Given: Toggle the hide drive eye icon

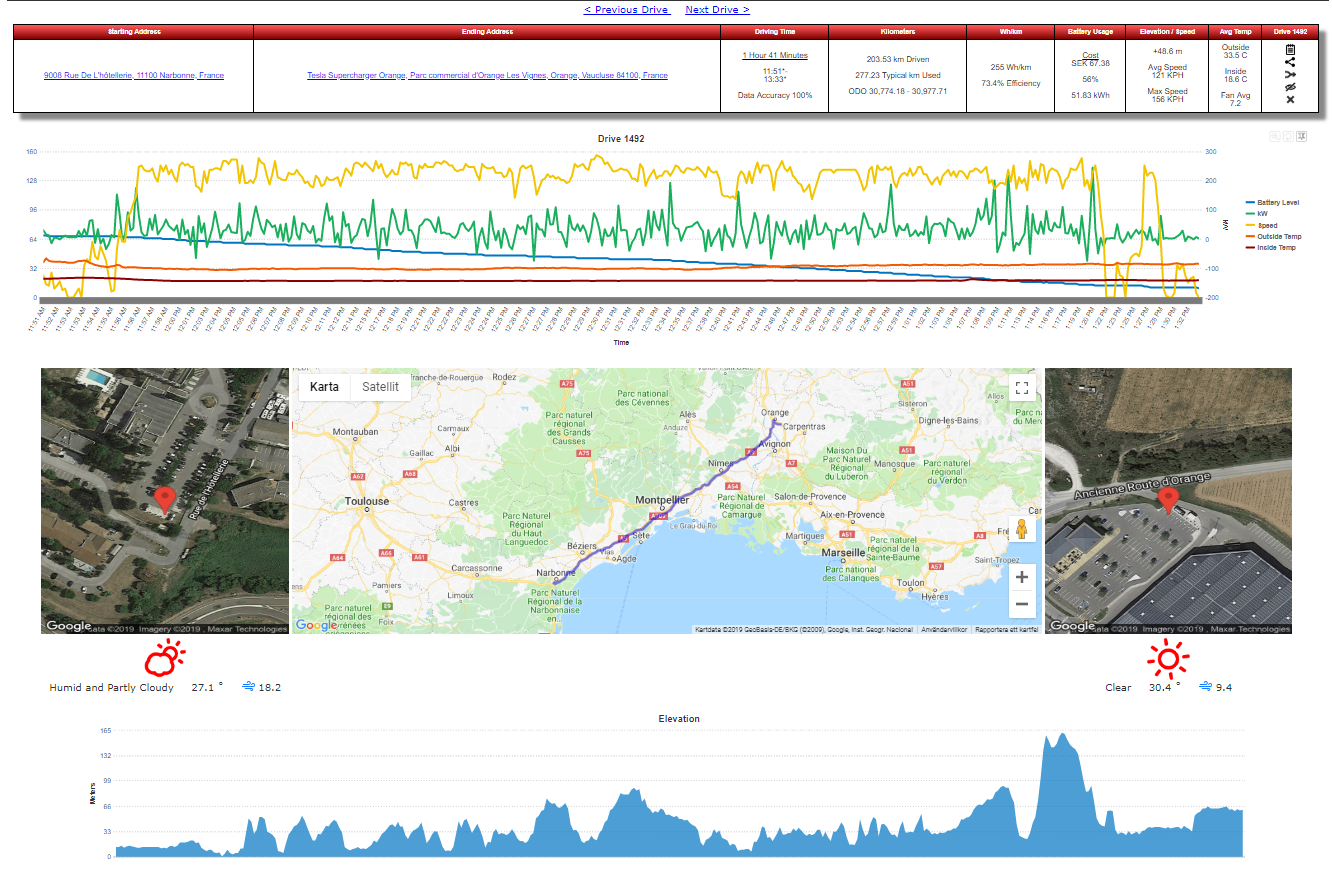Looking at the screenshot, I should click(1290, 87).
